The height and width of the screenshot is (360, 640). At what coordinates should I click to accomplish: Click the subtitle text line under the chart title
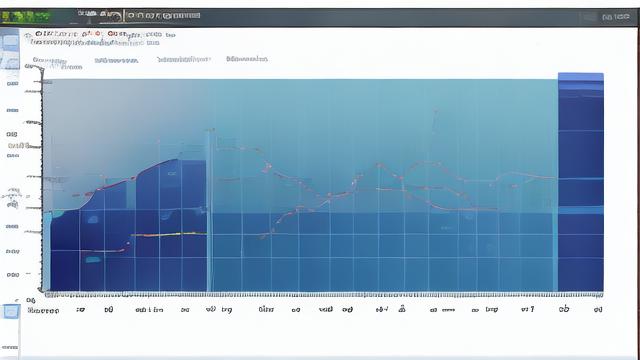(95, 42)
